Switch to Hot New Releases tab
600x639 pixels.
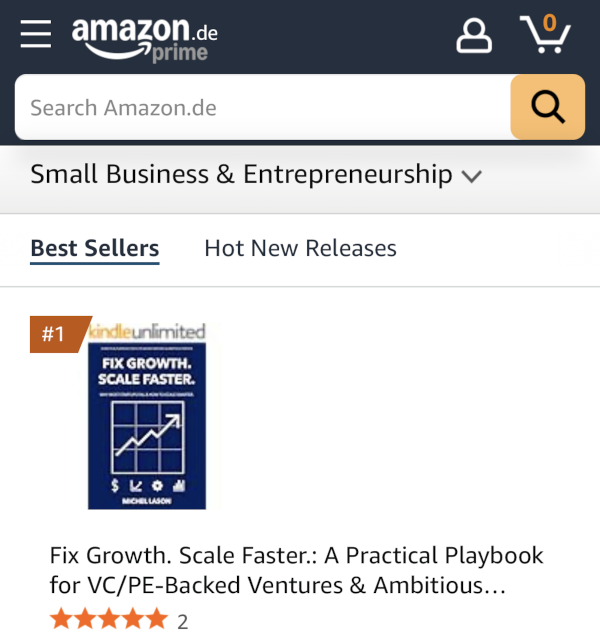point(300,248)
